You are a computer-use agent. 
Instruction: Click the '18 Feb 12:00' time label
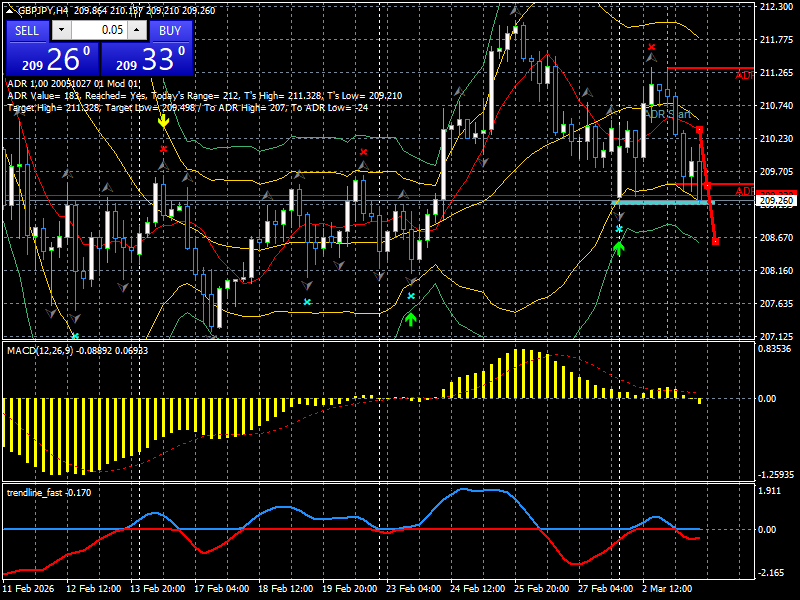click(286, 588)
